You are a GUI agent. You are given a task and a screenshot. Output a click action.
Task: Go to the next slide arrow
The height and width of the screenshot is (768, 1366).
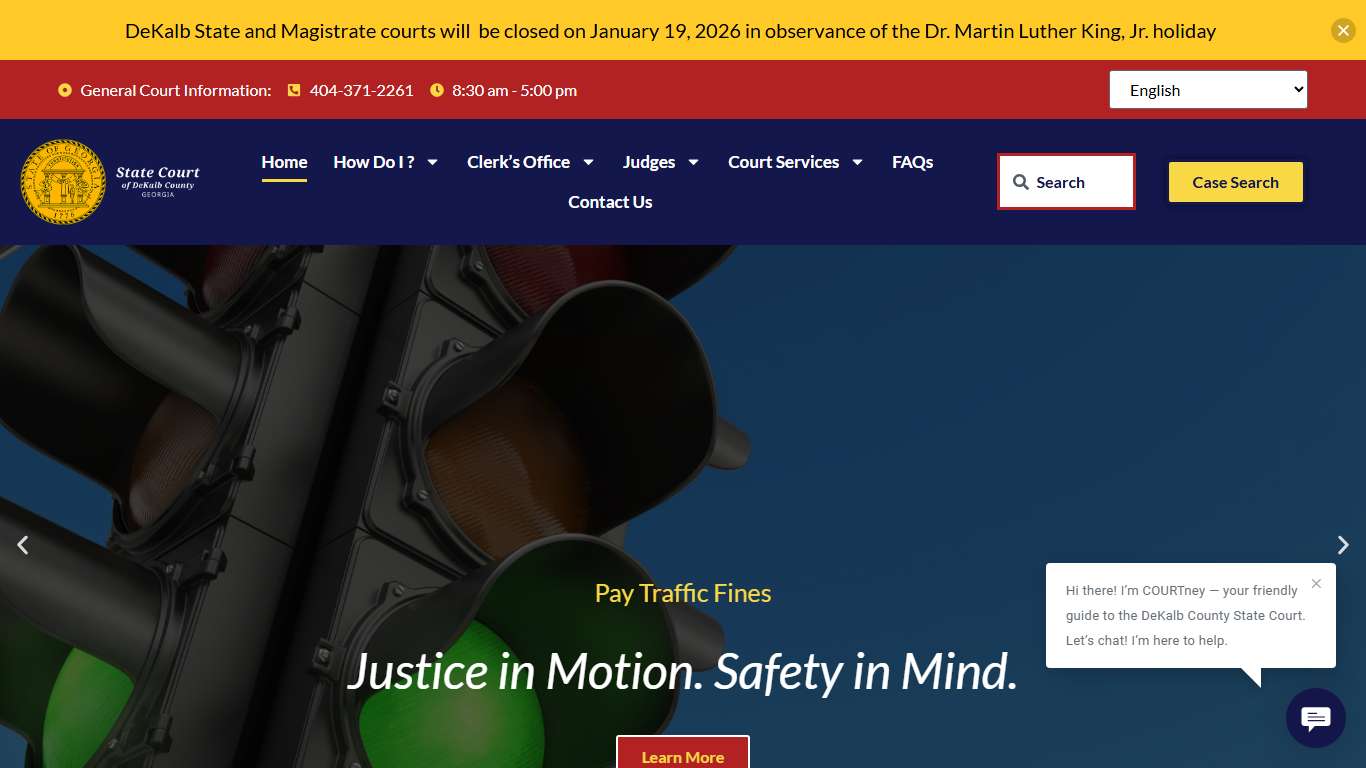pyautogui.click(x=1343, y=545)
